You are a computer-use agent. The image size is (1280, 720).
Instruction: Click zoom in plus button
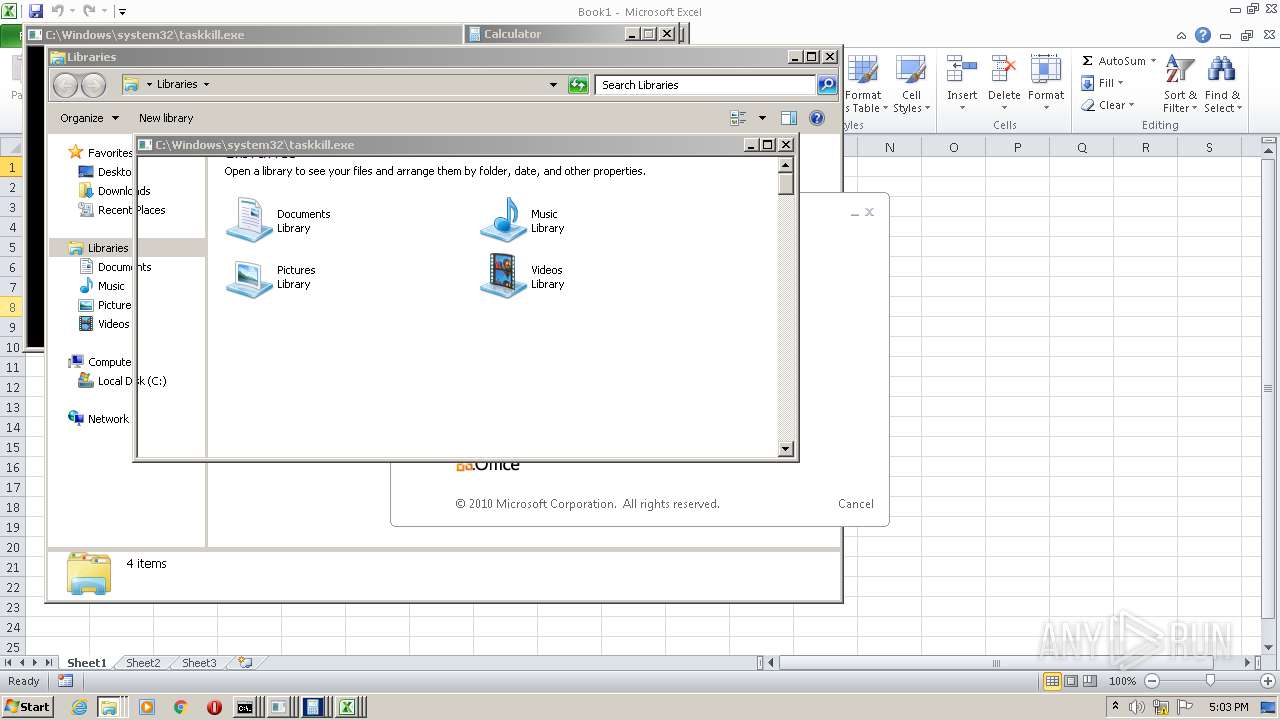point(1269,681)
